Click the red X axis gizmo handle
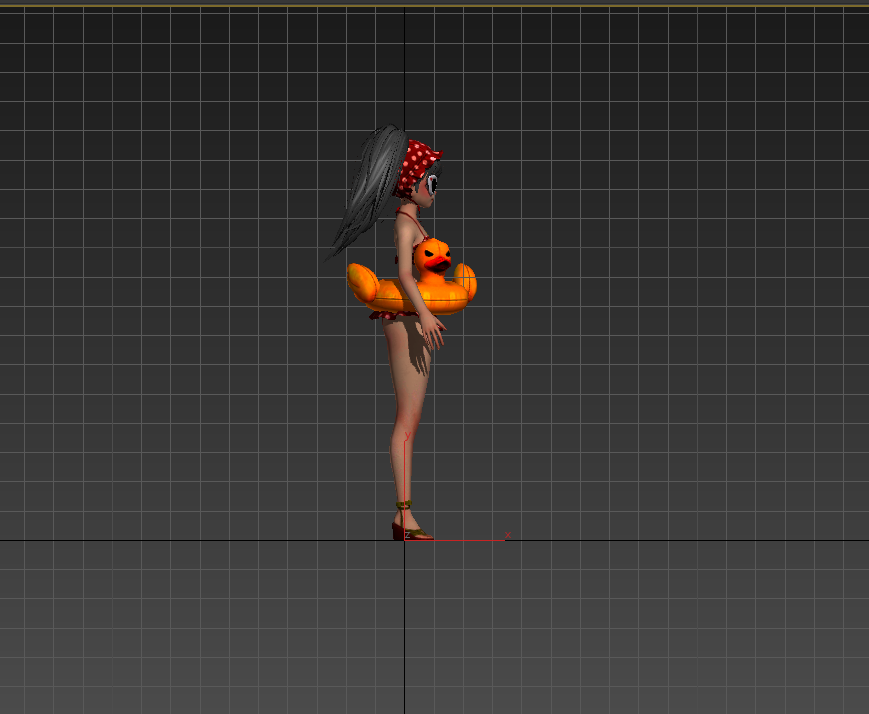This screenshot has width=869, height=714. point(470,540)
